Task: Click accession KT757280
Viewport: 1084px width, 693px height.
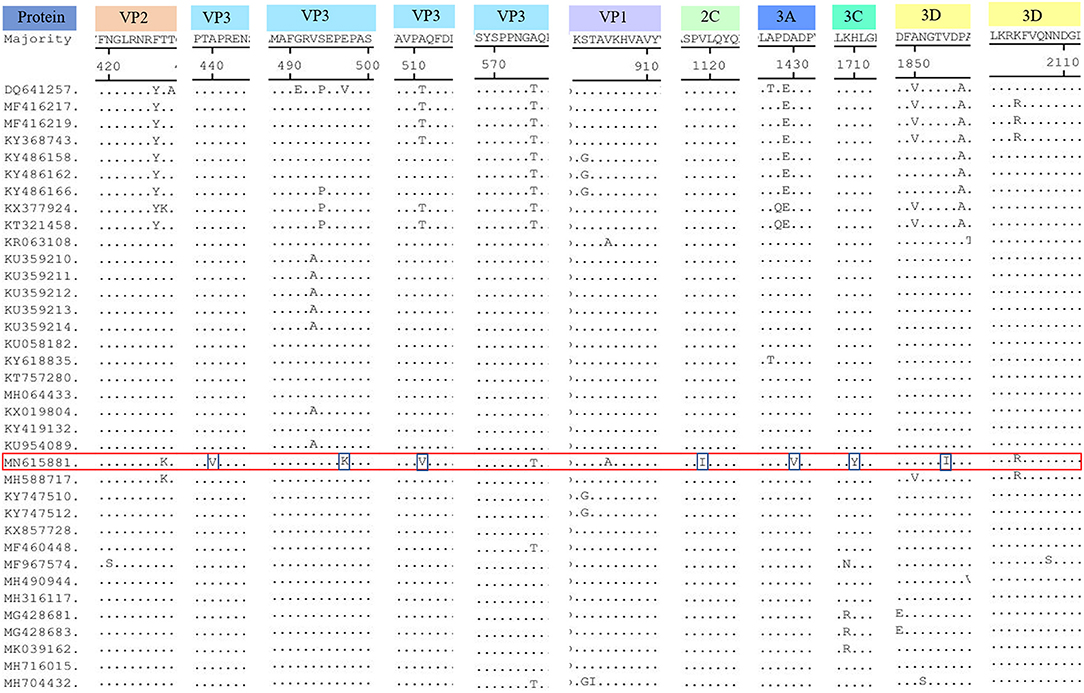Action: tap(41, 378)
